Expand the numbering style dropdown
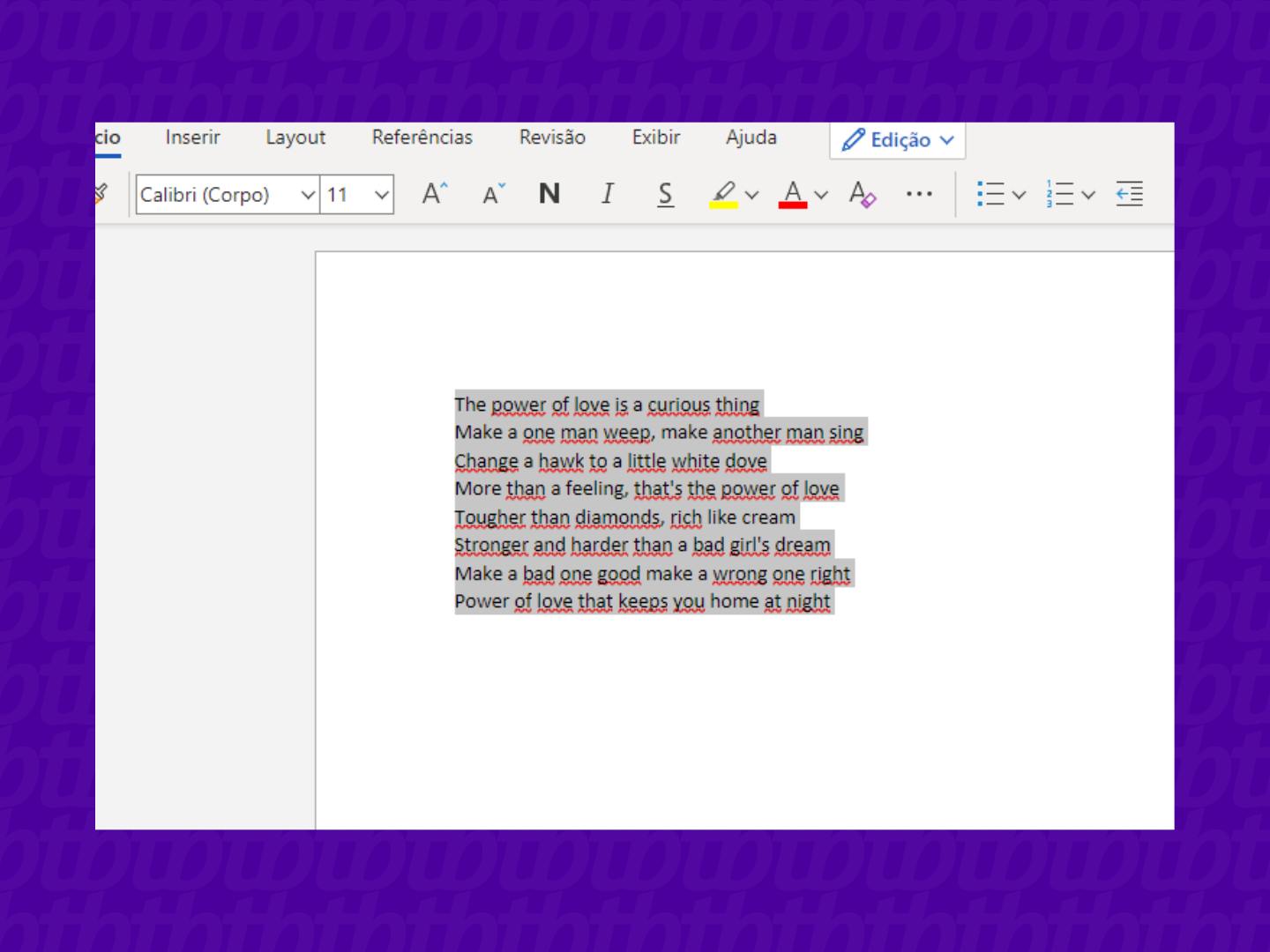Viewport: 1270px width, 952px height. pos(1088,195)
